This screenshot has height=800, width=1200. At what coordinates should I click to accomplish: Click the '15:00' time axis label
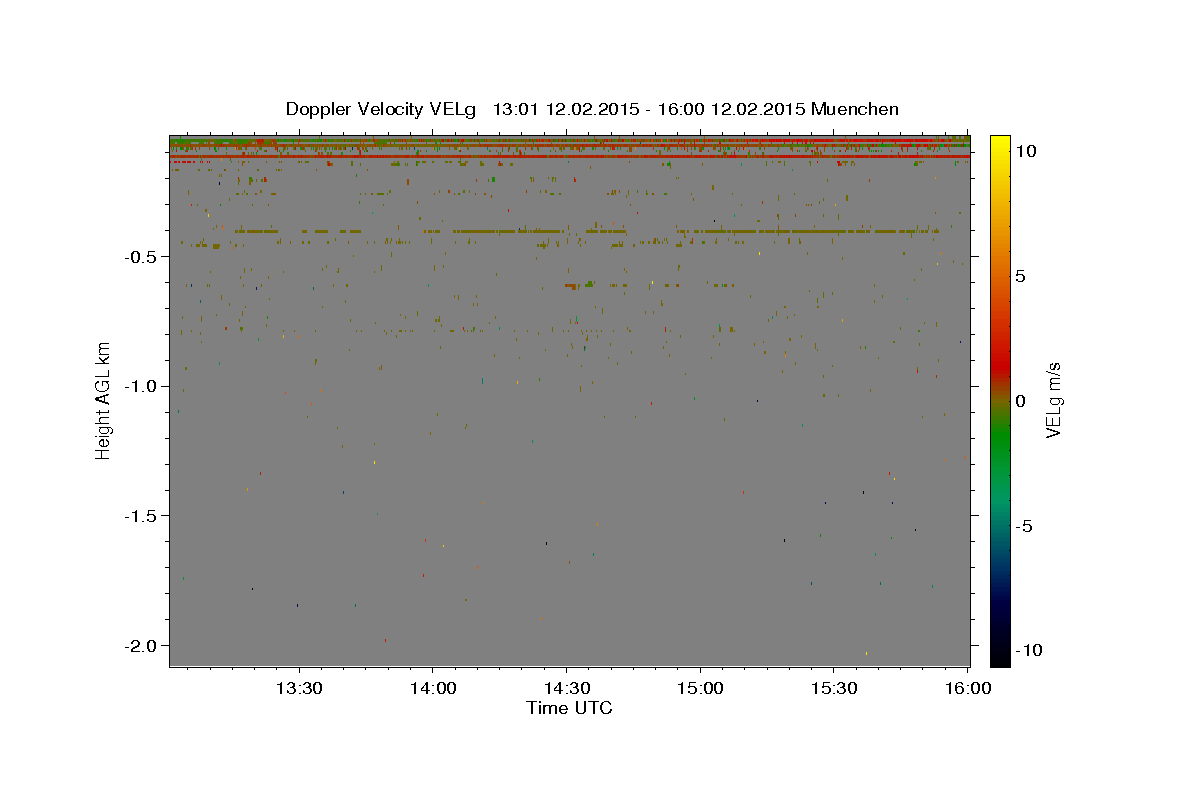tap(700, 689)
